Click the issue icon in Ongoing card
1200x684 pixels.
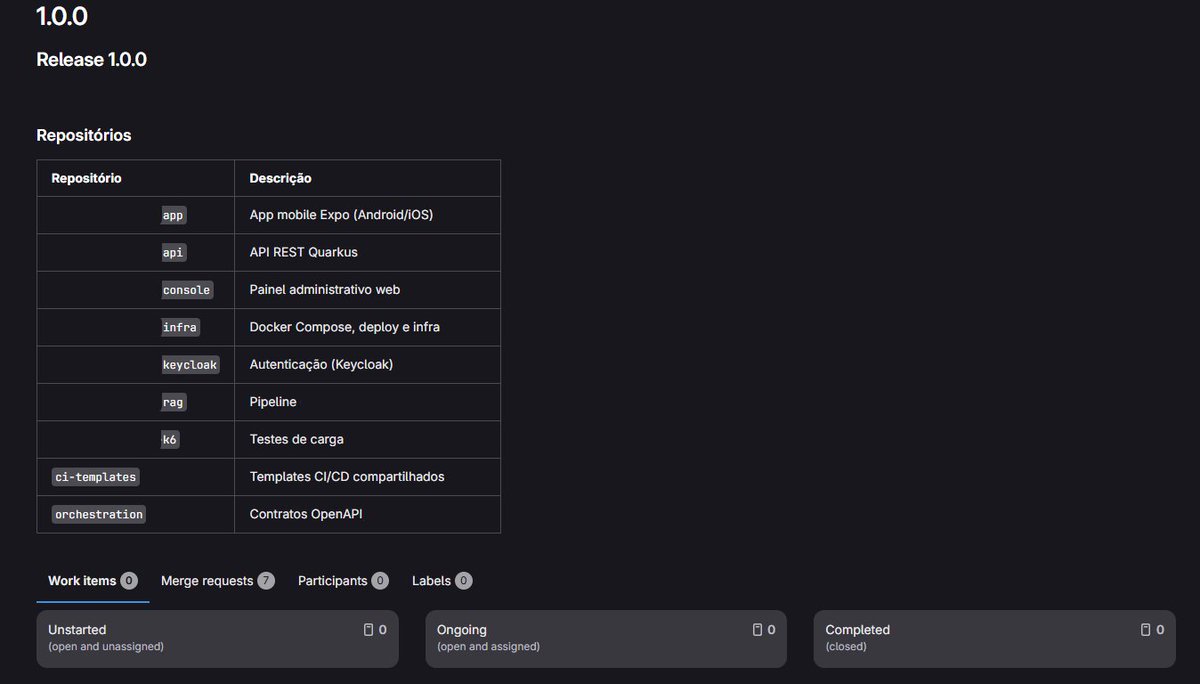click(757, 630)
